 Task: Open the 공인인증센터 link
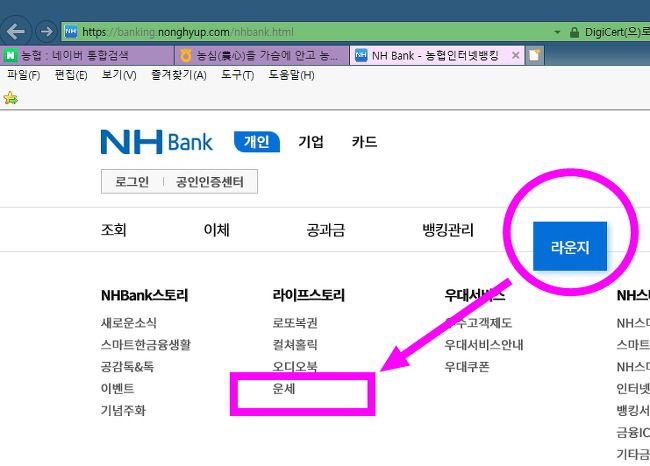click(x=210, y=182)
